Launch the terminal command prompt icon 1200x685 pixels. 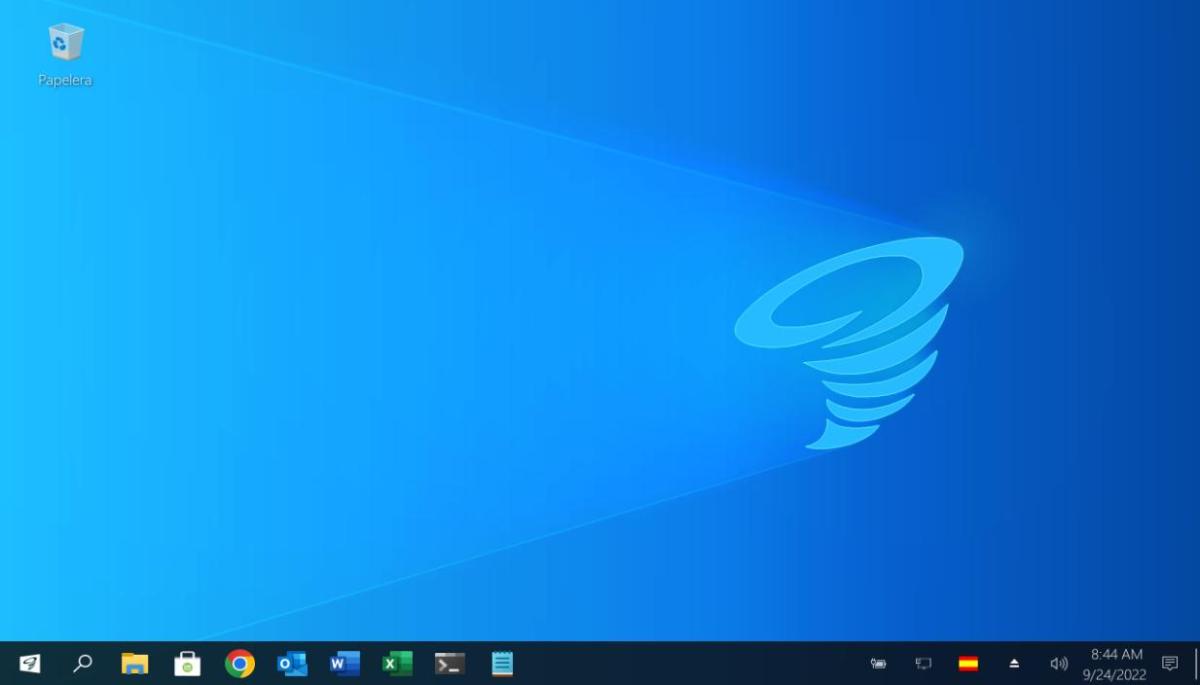[x=450, y=663]
